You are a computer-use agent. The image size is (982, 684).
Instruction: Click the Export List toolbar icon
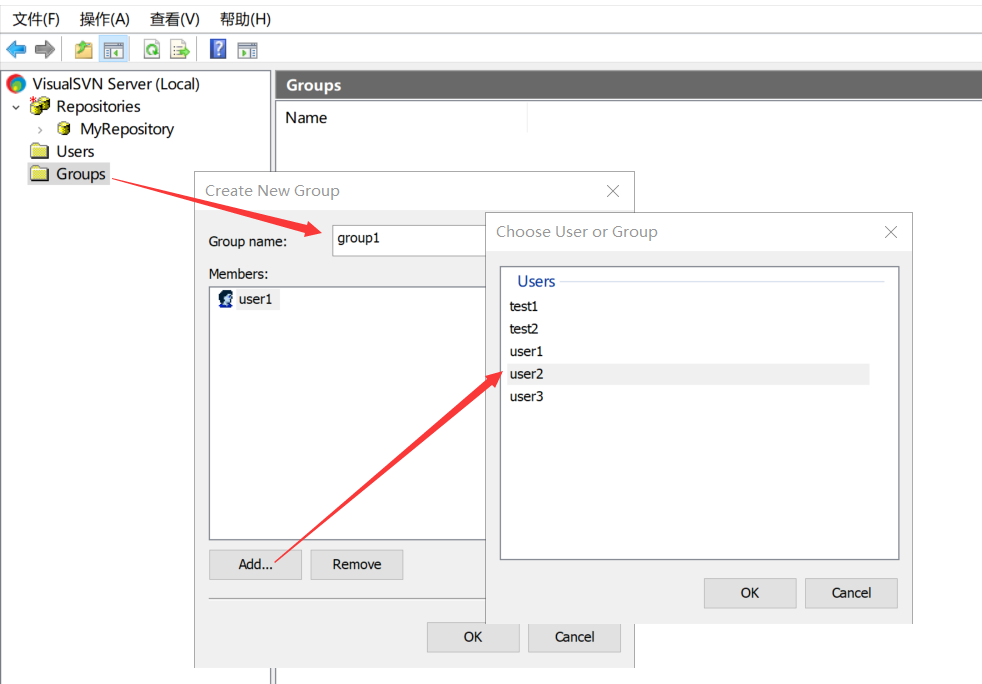[x=180, y=49]
